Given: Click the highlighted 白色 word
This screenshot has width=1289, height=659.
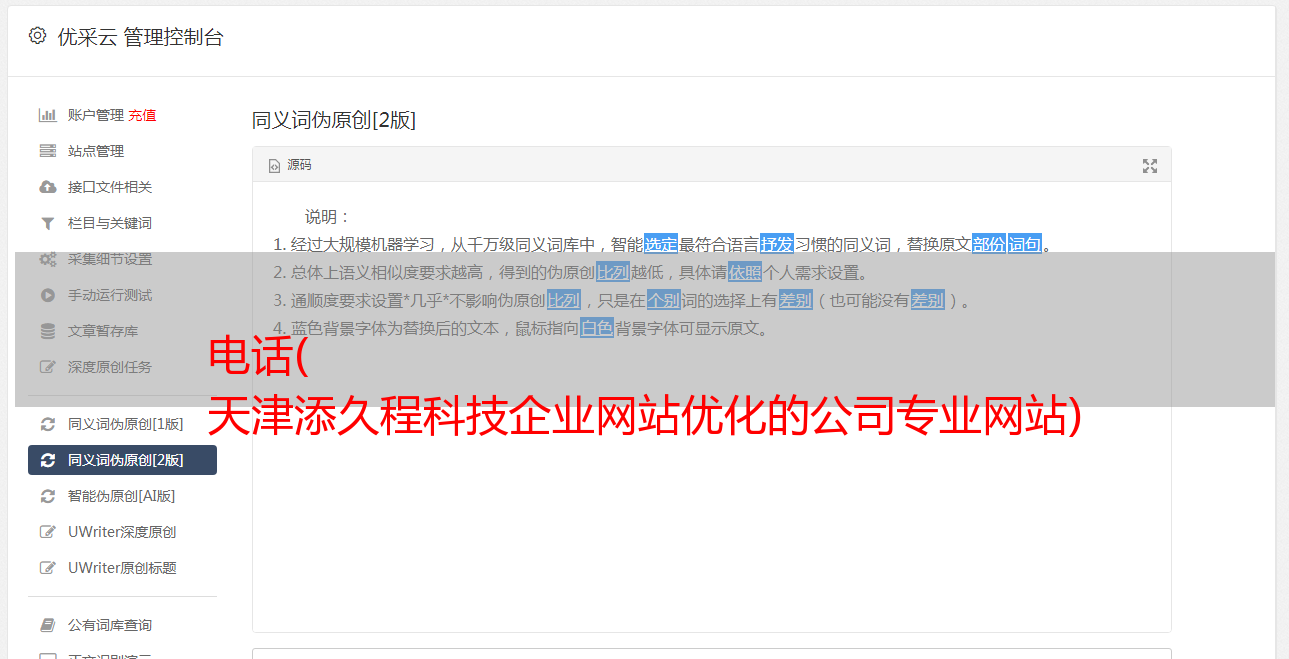Looking at the screenshot, I should point(597,328).
